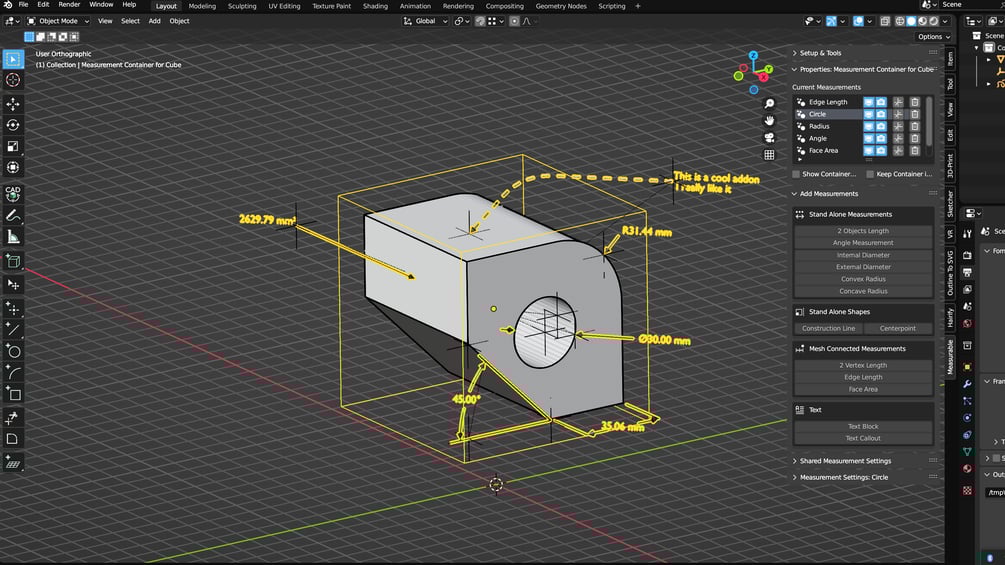Viewport: 1005px width, 565px height.
Task: Click the Z axis on navigation gizmo
Action: point(753,56)
